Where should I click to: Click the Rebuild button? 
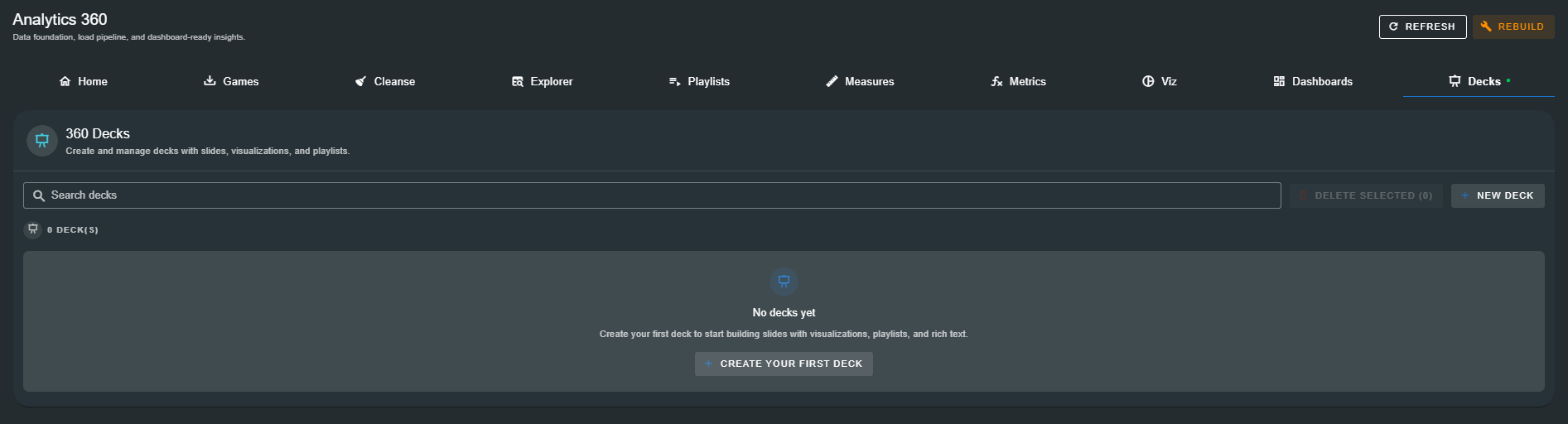[1513, 26]
